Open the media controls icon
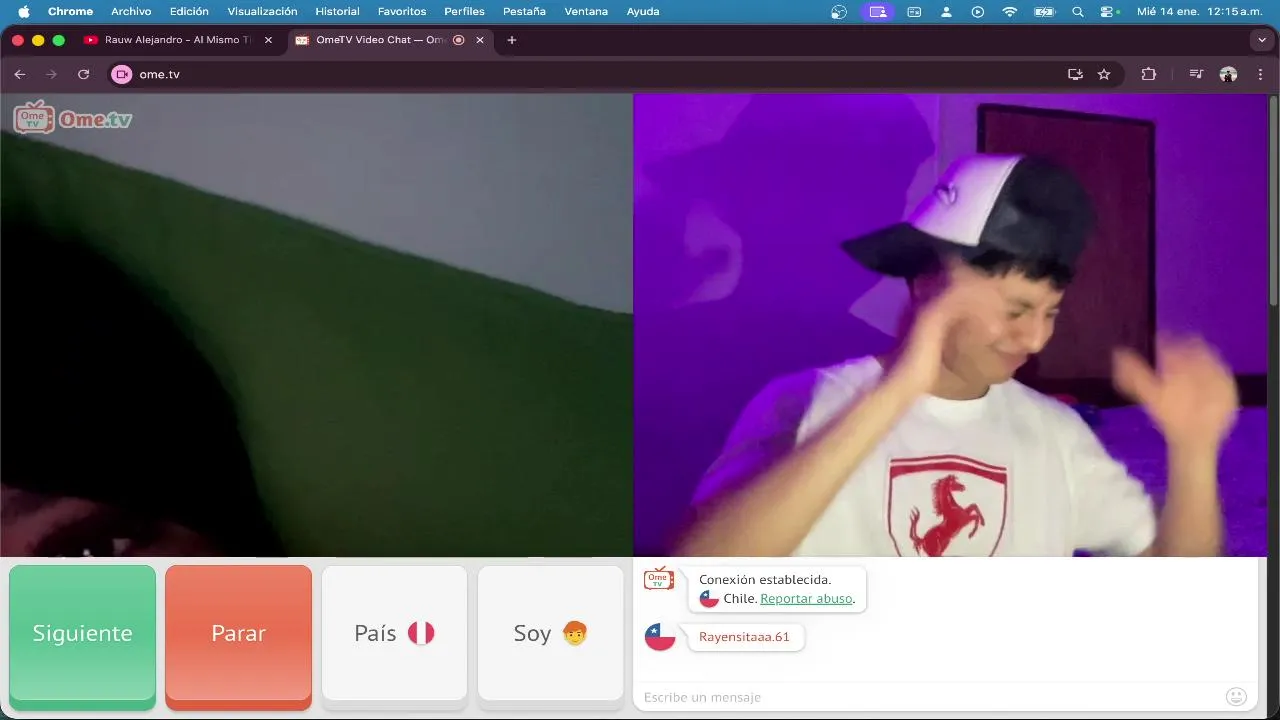The image size is (1280, 720). (1196, 74)
